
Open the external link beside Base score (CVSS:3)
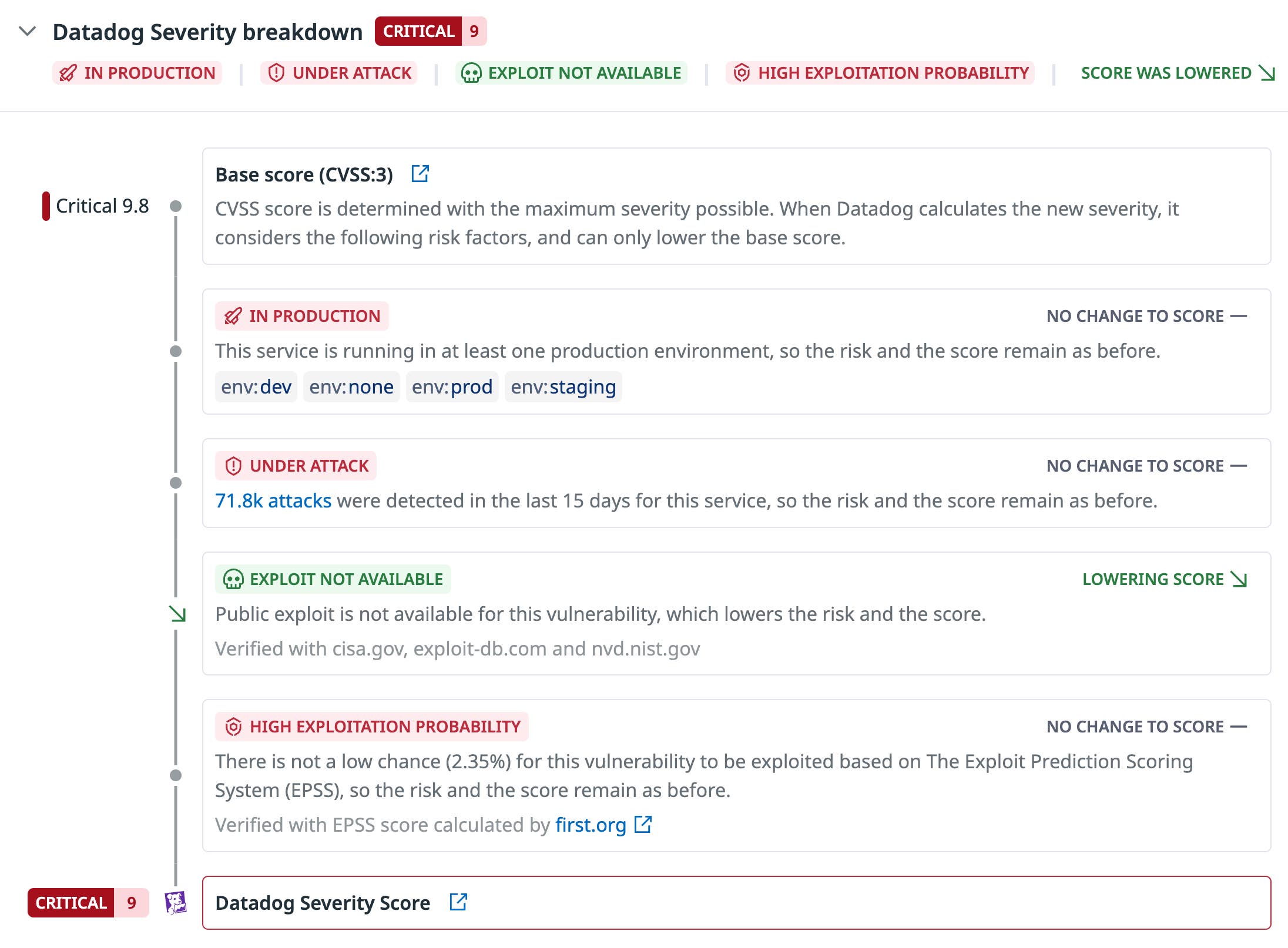(x=420, y=174)
